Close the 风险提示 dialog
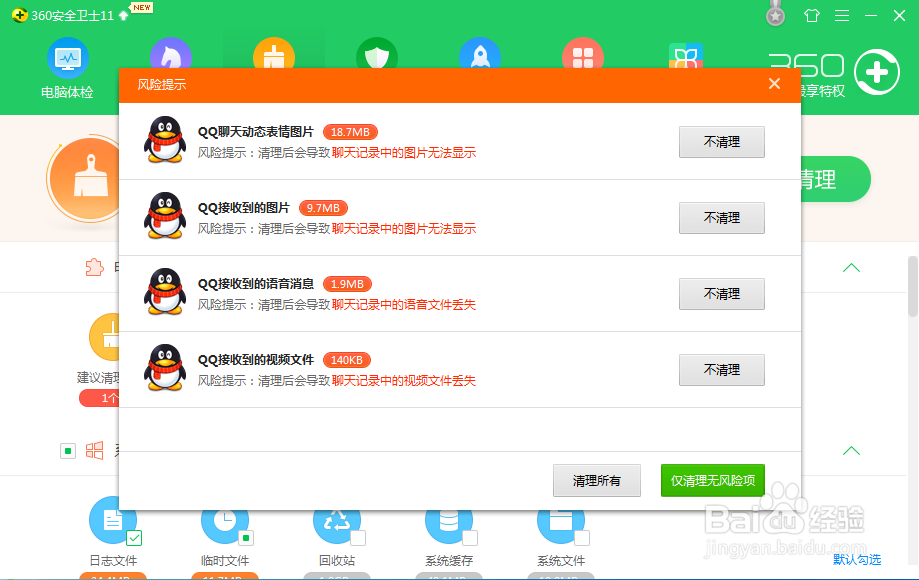The image size is (919, 580). pos(774,84)
